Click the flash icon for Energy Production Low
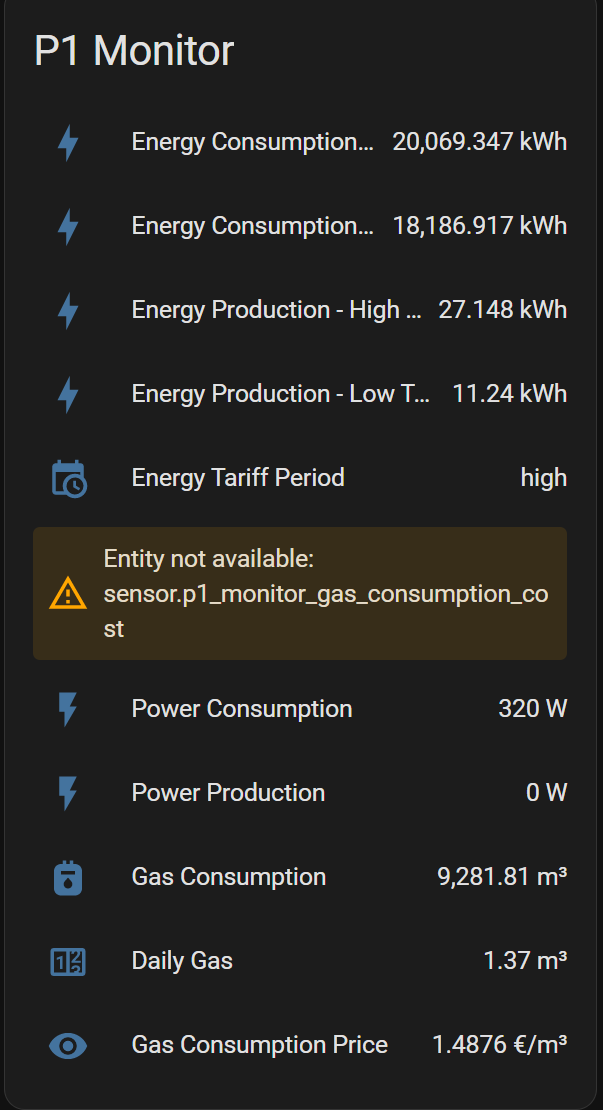The height and width of the screenshot is (1110, 603). tap(68, 395)
